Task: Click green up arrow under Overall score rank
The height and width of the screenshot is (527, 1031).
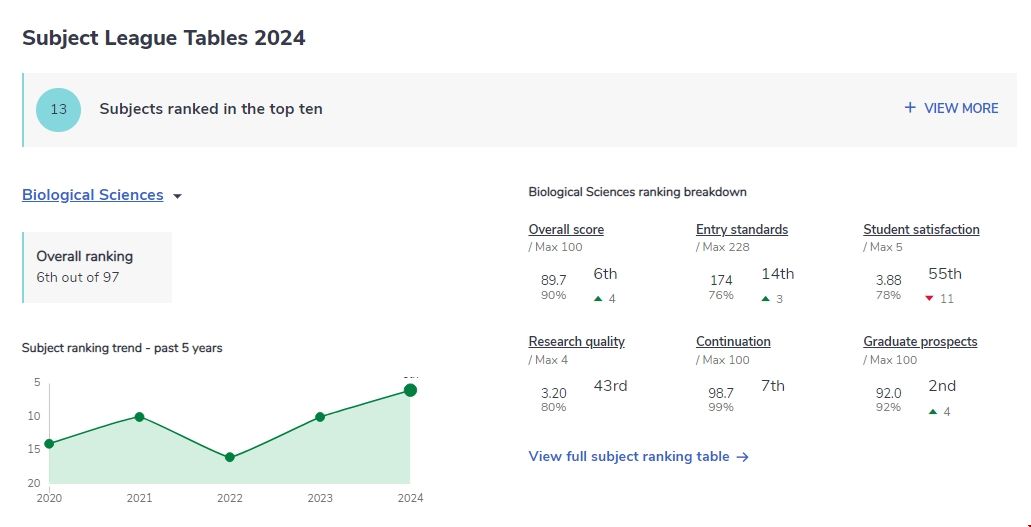Action: click(x=597, y=298)
